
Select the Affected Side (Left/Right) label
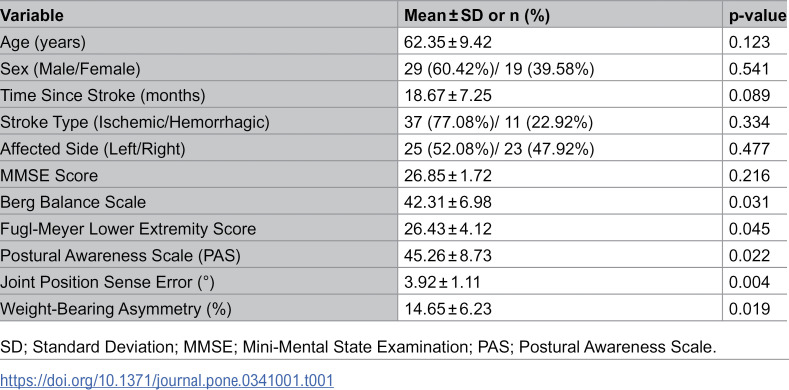point(93,149)
